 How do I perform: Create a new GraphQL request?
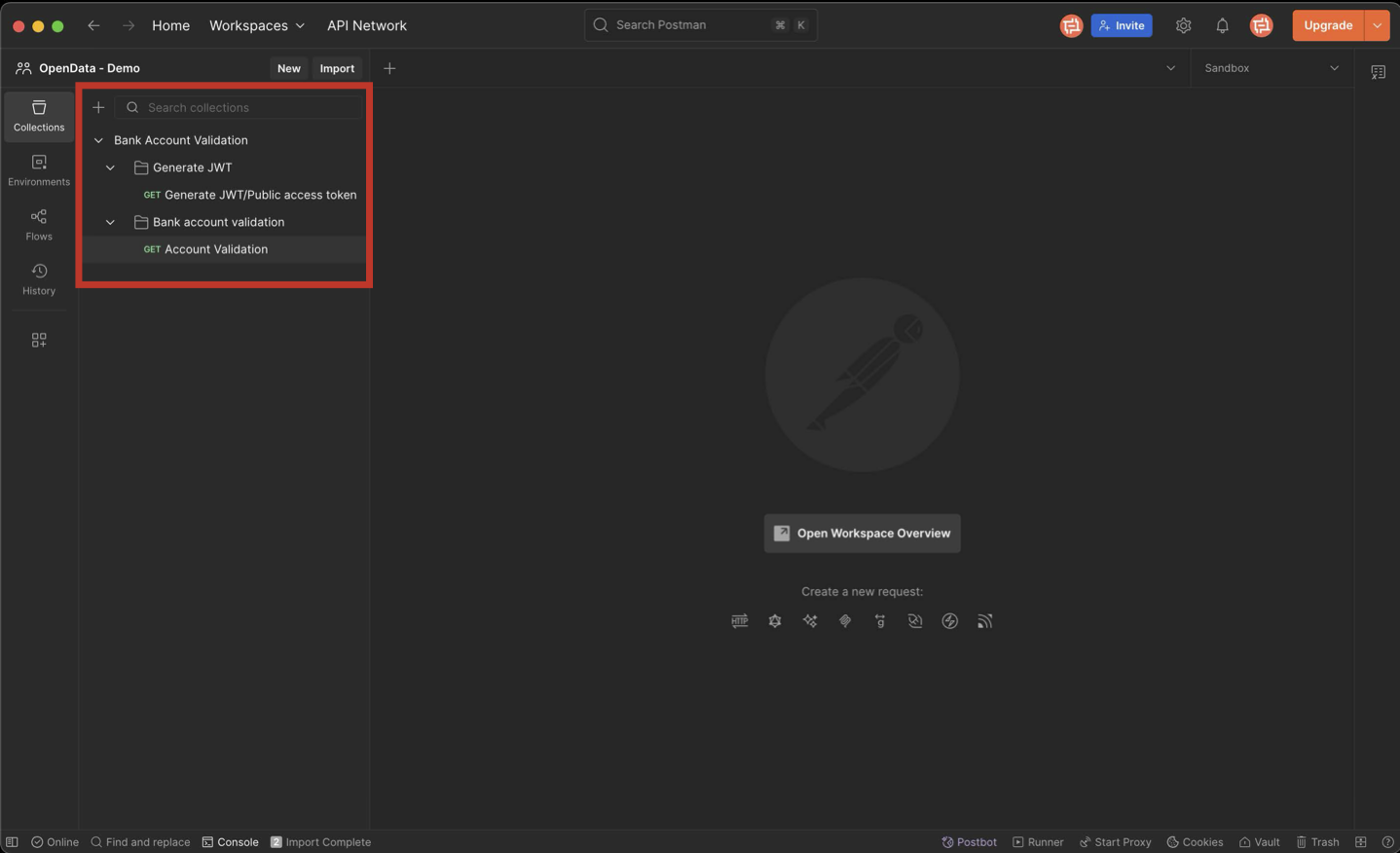(x=775, y=621)
